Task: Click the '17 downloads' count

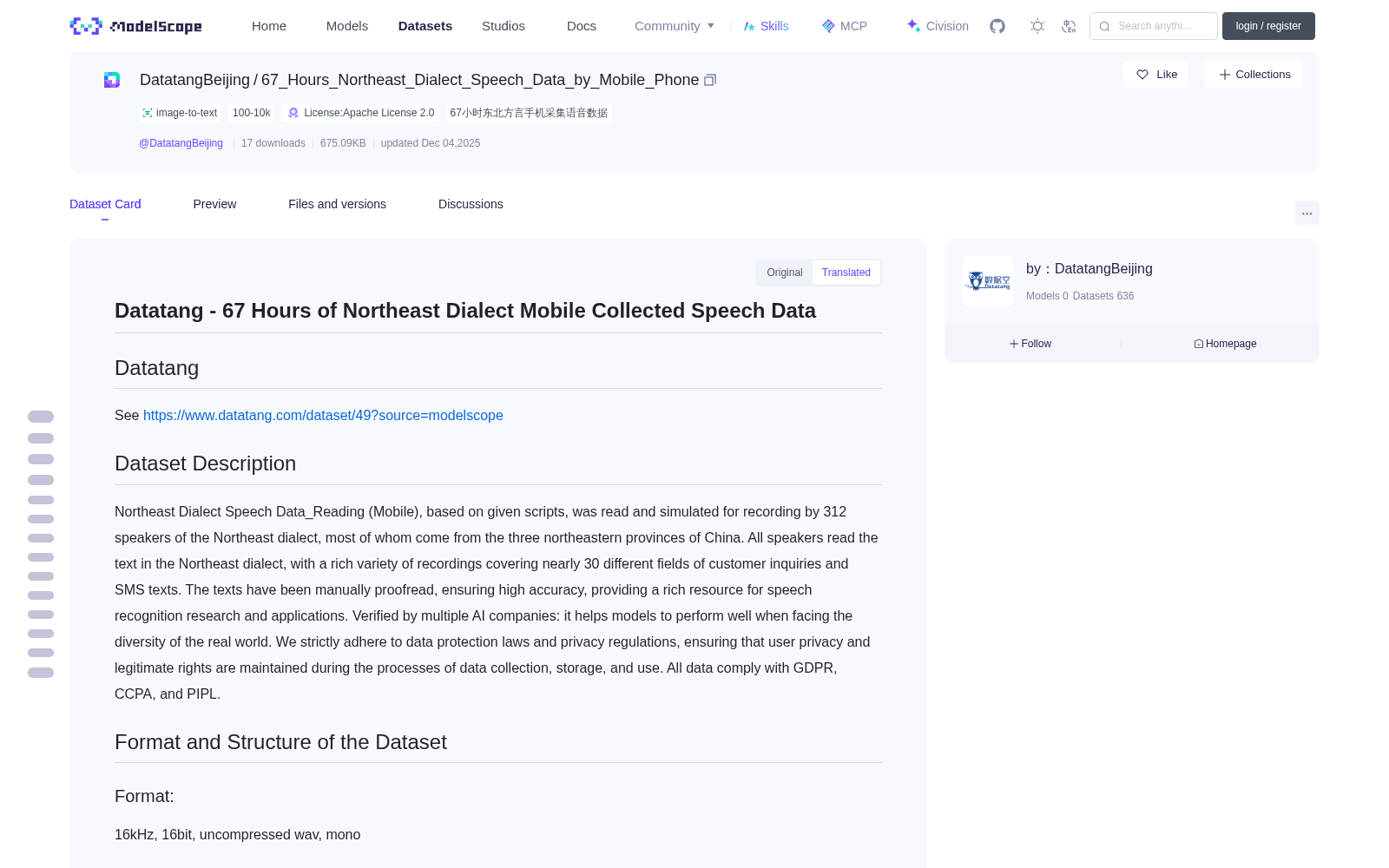Action: coord(273,143)
